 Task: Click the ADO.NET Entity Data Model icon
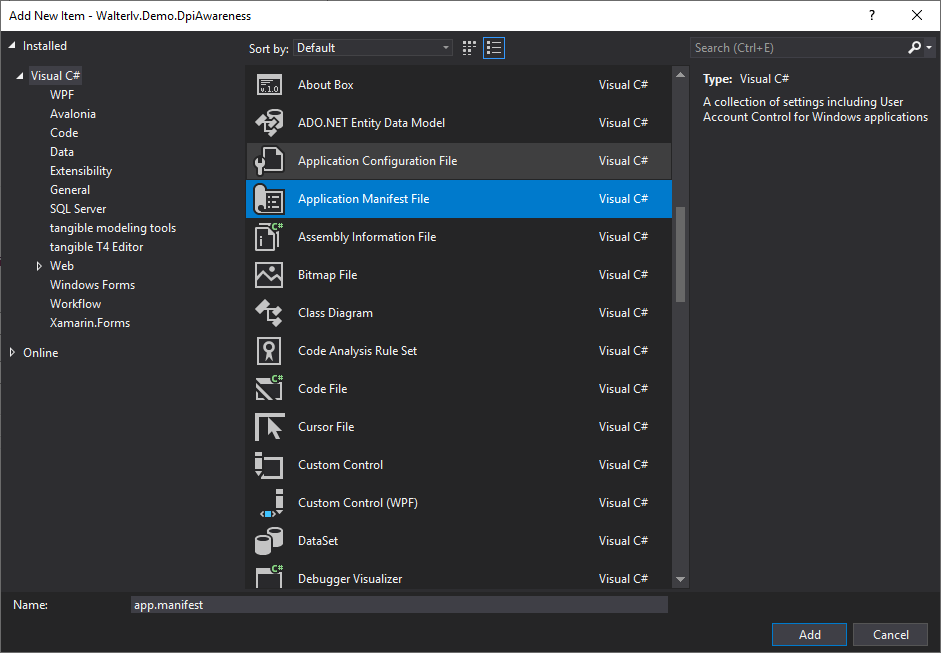(269, 122)
